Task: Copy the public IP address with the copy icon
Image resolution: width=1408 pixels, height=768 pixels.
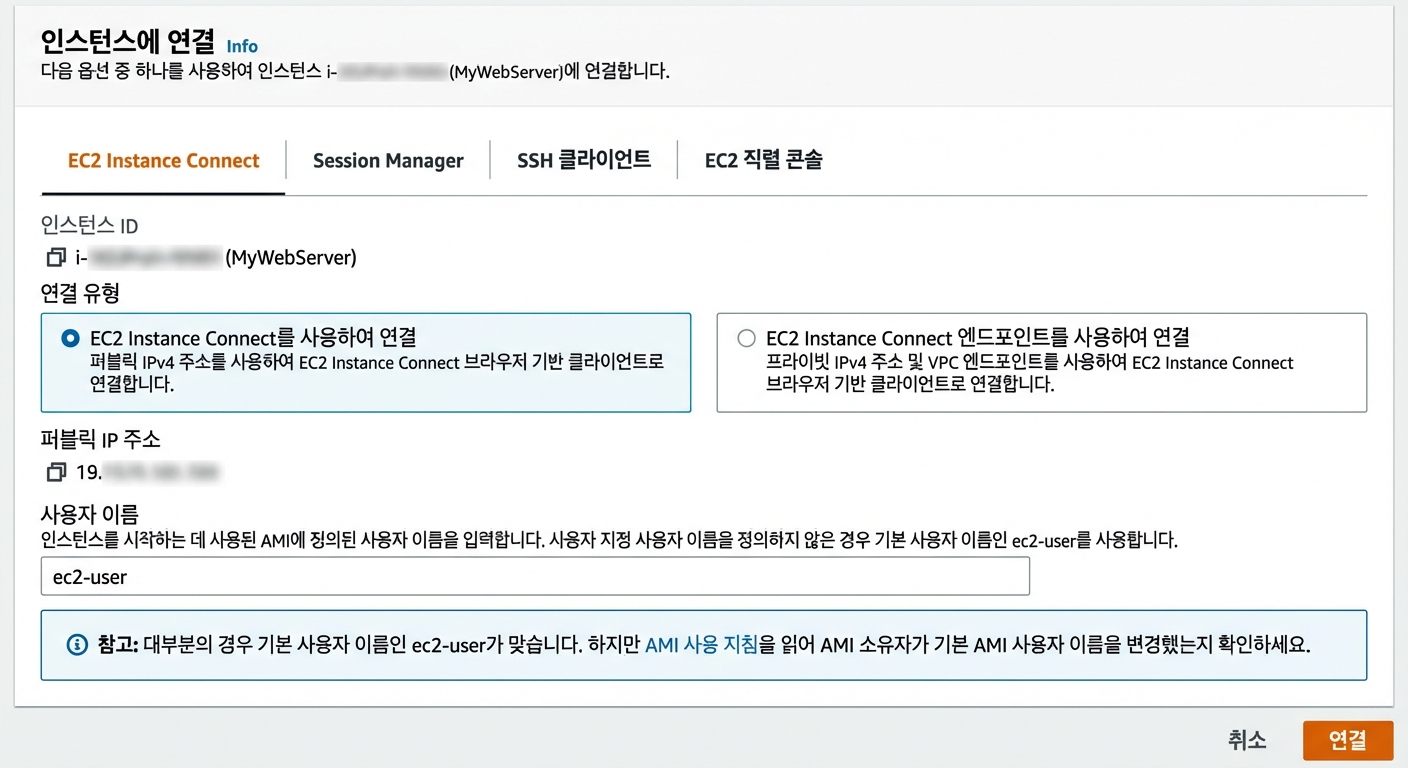Action: point(56,472)
